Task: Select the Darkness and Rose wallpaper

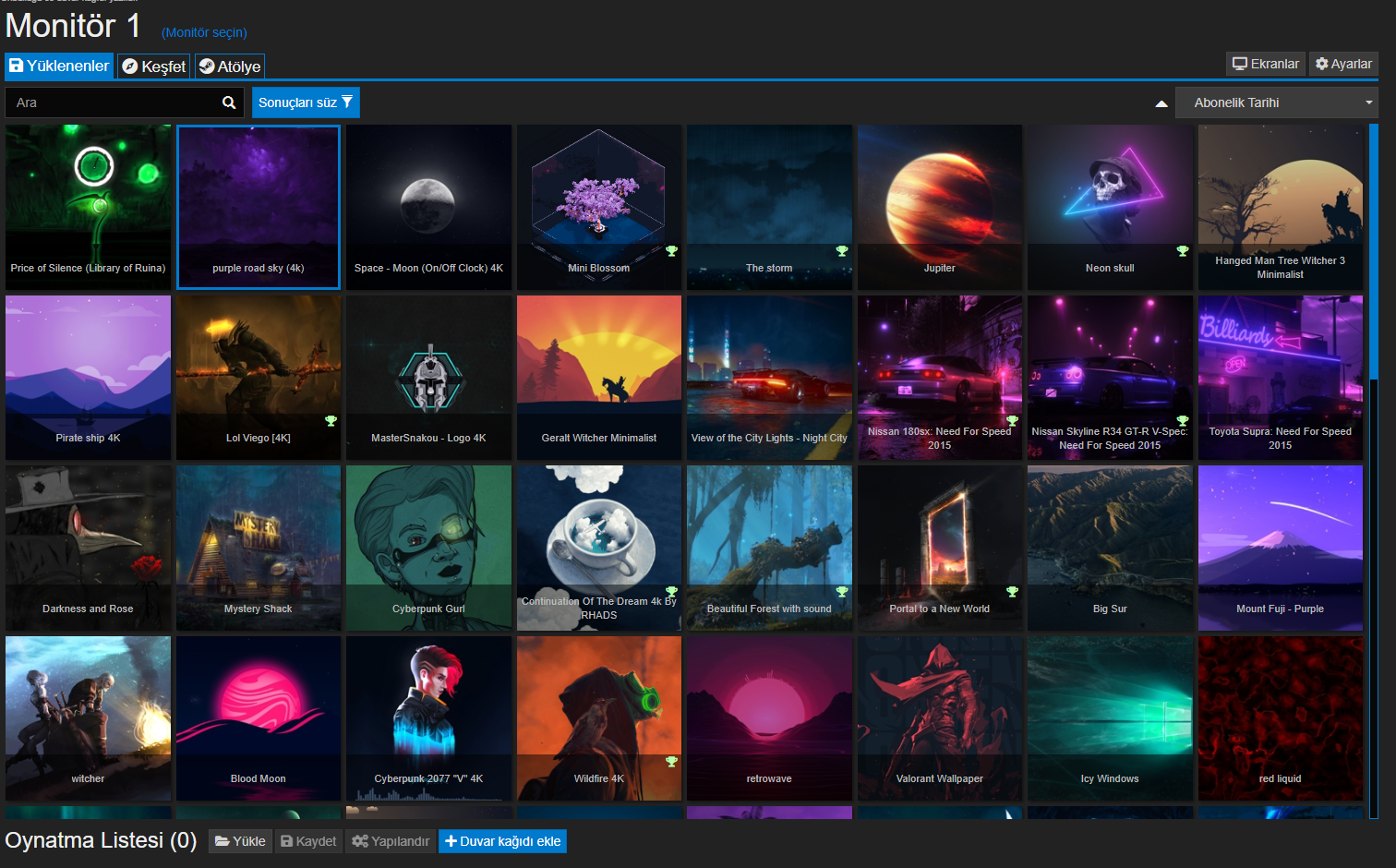Action: (x=88, y=548)
